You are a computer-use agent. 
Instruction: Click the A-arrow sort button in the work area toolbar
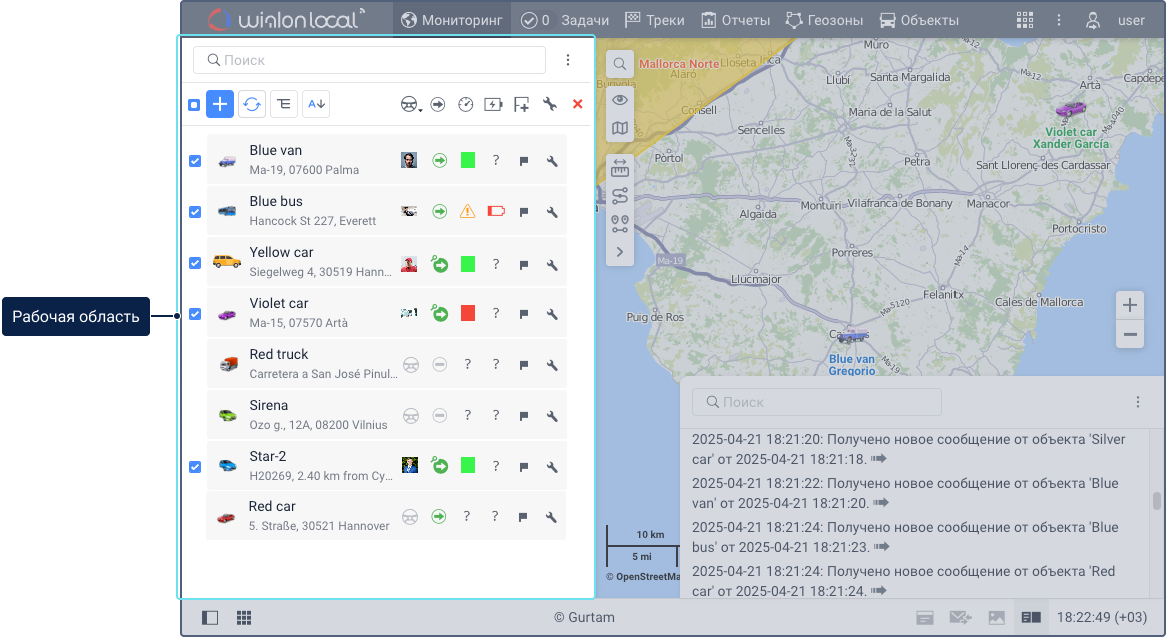coord(316,104)
